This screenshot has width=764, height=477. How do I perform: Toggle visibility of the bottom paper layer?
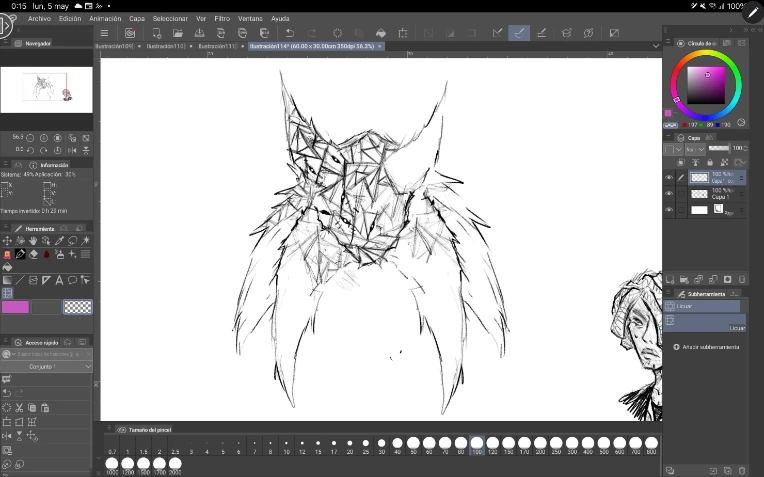[x=669, y=210]
